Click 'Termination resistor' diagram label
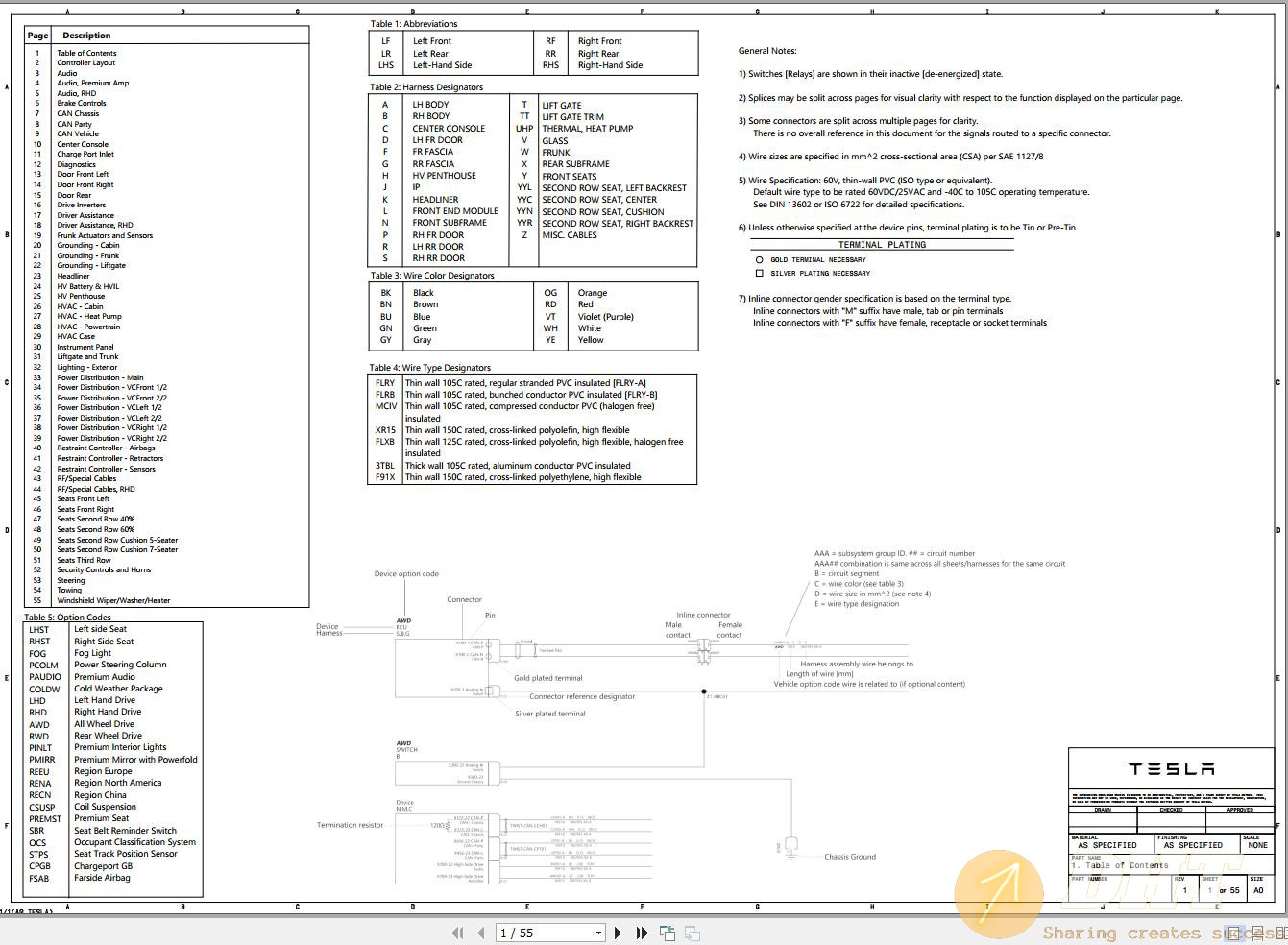Image resolution: width=1288 pixels, height=945 pixels. click(x=350, y=825)
